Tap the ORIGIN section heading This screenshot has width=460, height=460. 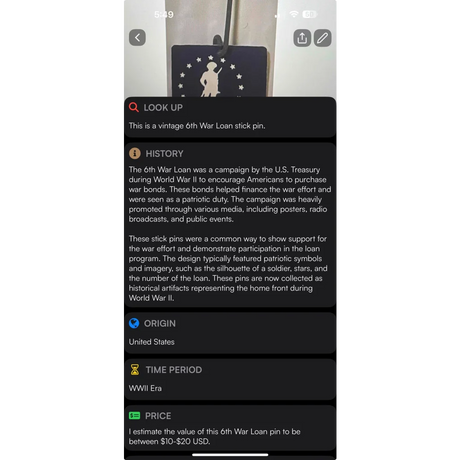tap(160, 324)
